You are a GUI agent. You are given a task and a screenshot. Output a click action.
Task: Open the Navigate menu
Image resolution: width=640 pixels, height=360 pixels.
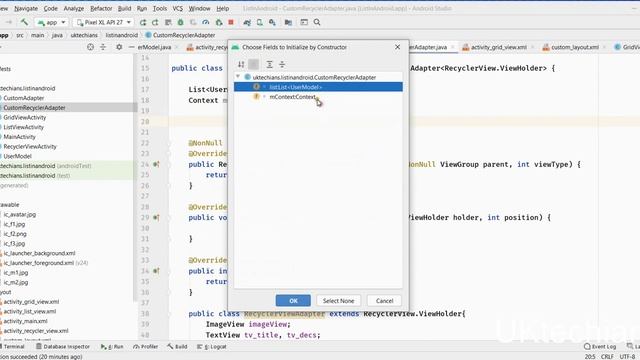26,8
